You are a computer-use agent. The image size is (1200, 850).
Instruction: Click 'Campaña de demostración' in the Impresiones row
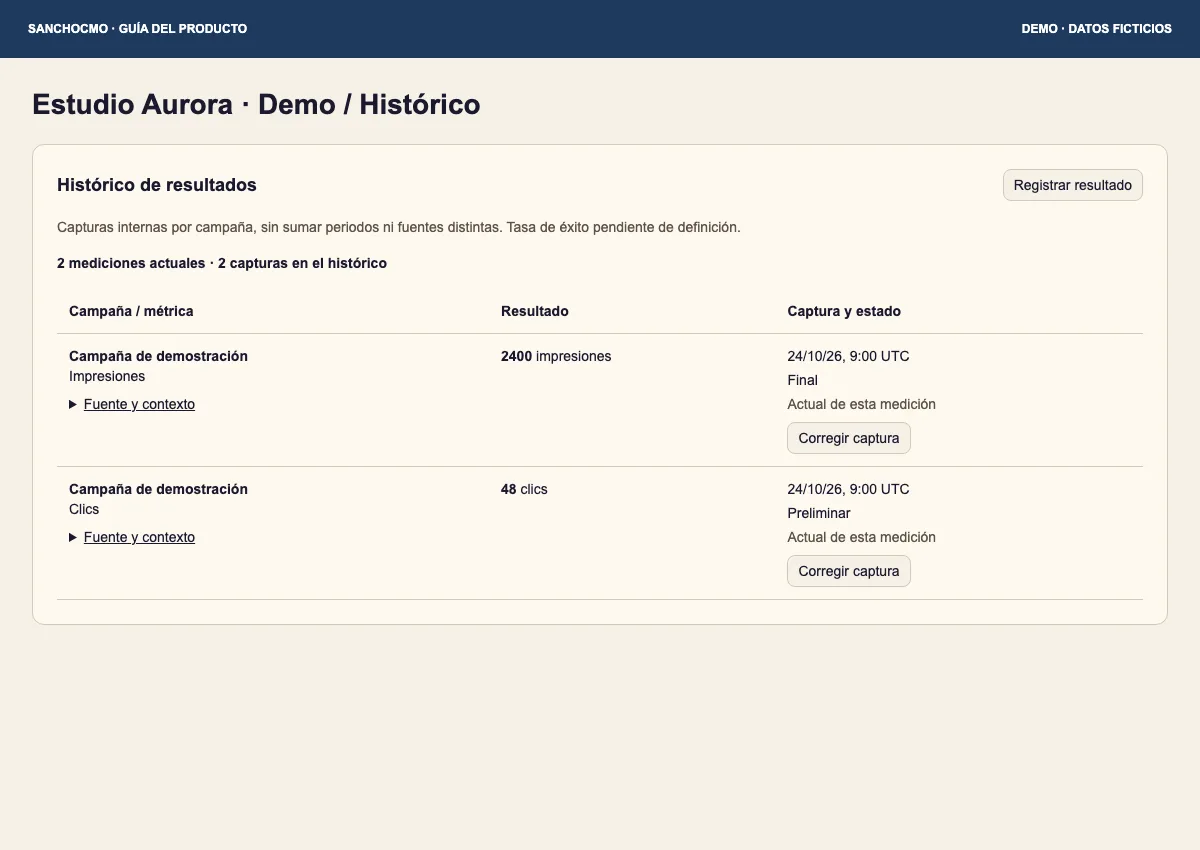[x=158, y=356]
